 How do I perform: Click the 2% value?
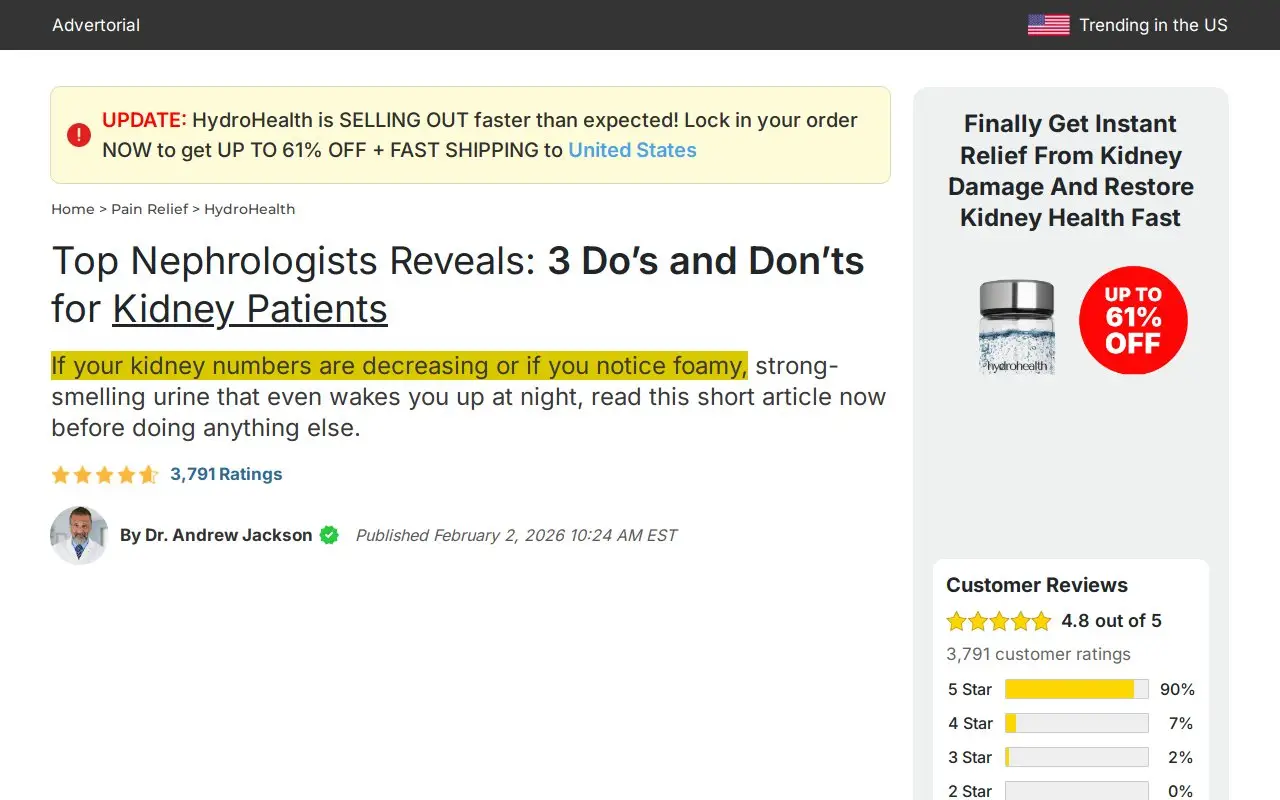click(x=1181, y=757)
